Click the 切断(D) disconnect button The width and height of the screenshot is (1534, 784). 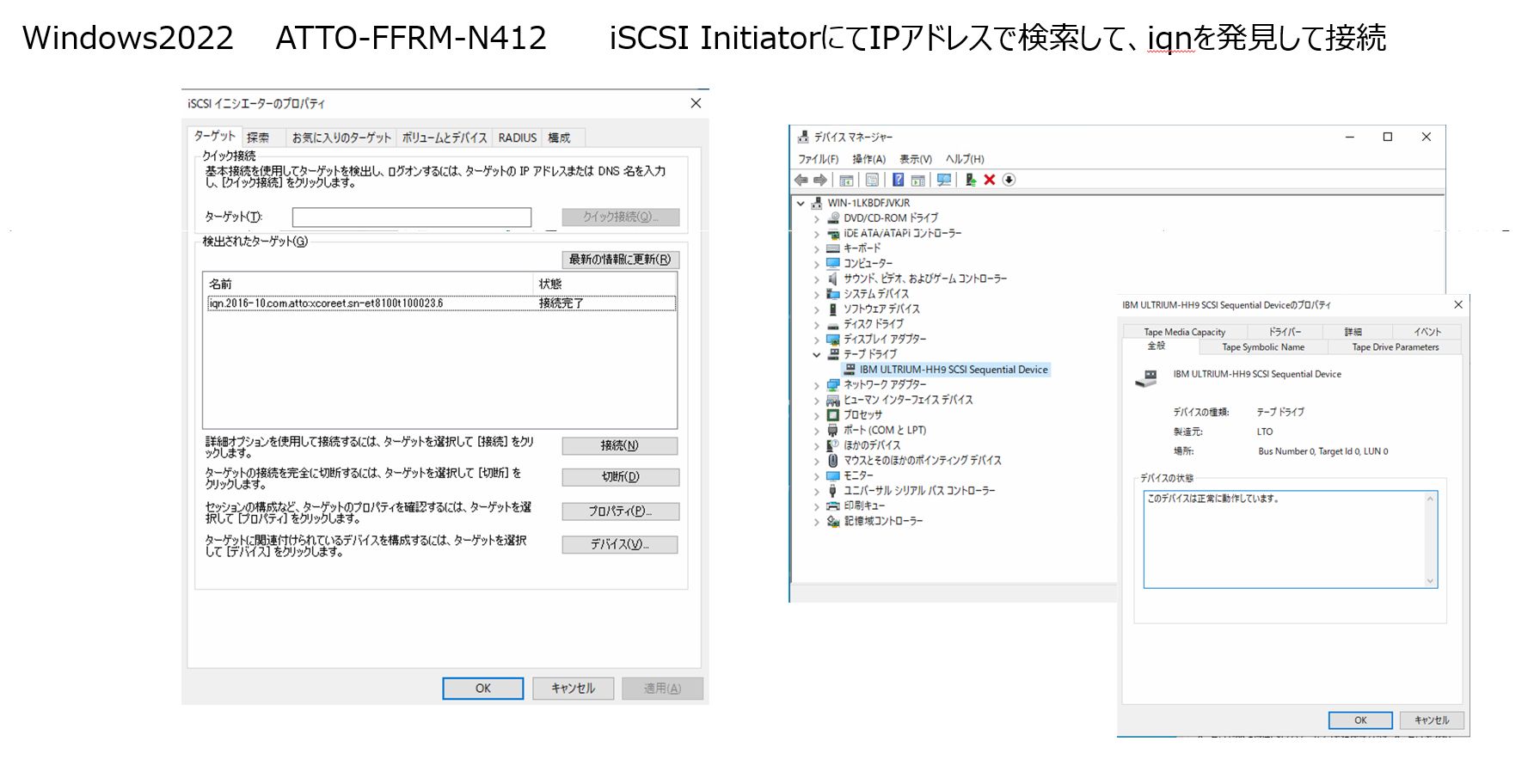(x=620, y=477)
